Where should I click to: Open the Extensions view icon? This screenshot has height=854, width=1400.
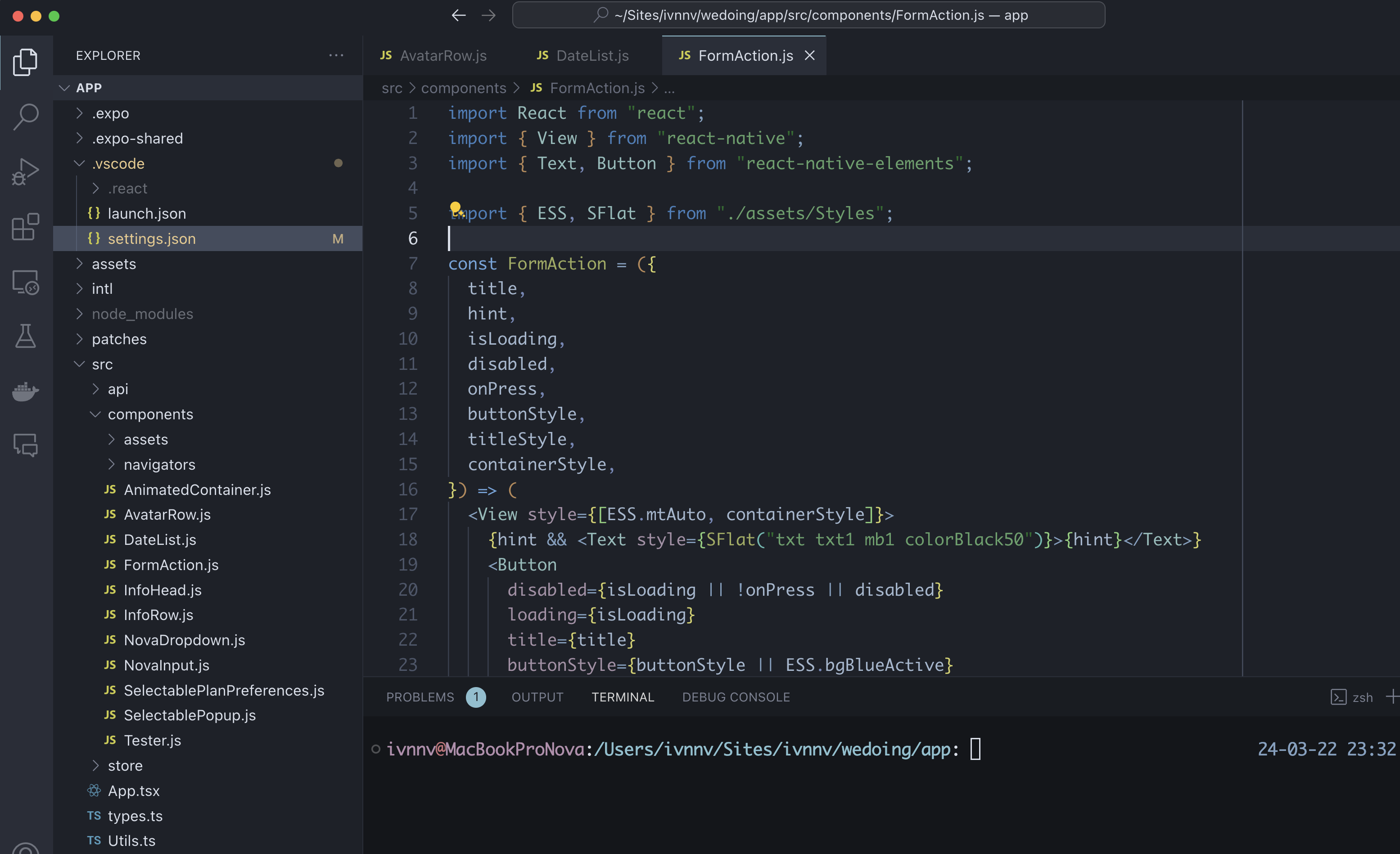click(26, 227)
